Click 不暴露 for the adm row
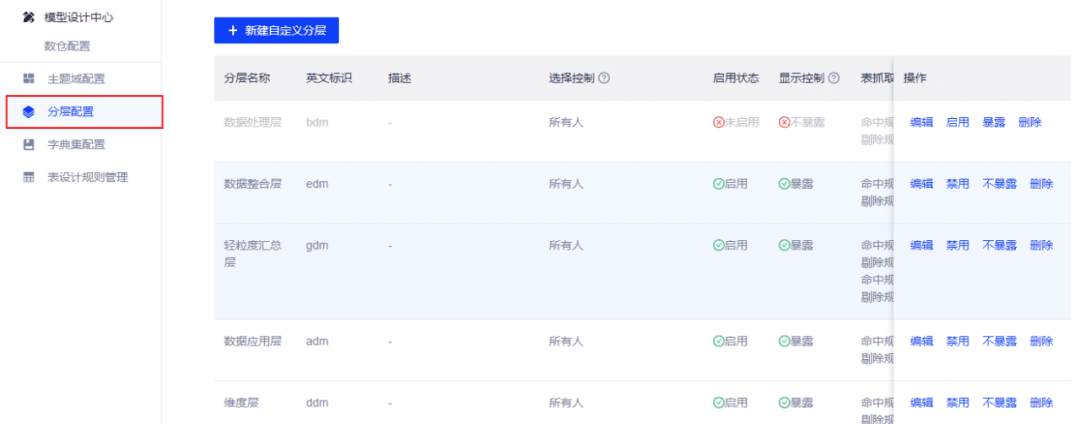1080x424 pixels. pos(999,341)
